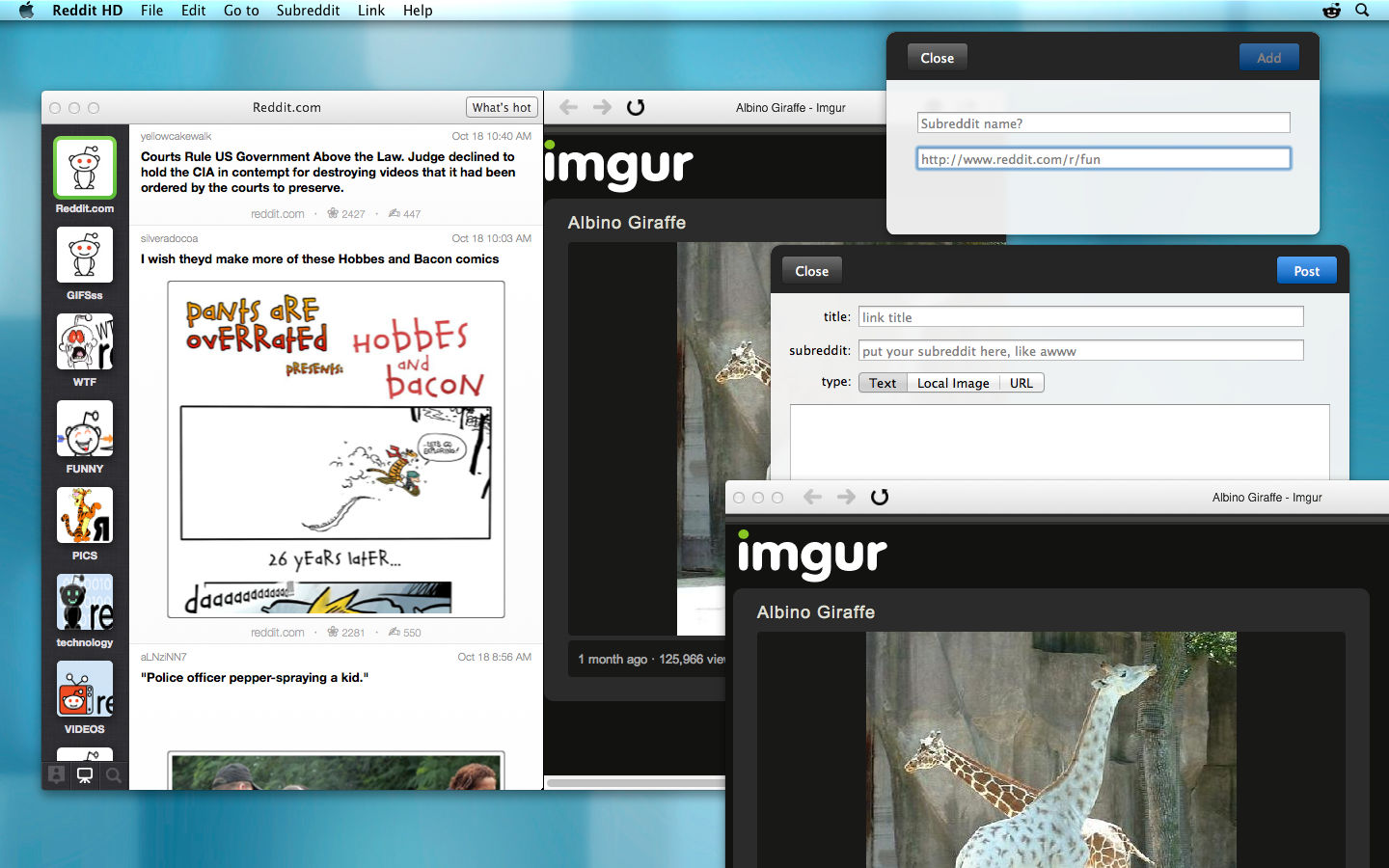Click the search magnifier in sidebar footer
Viewport: 1389px width, 868px height.
(114, 775)
